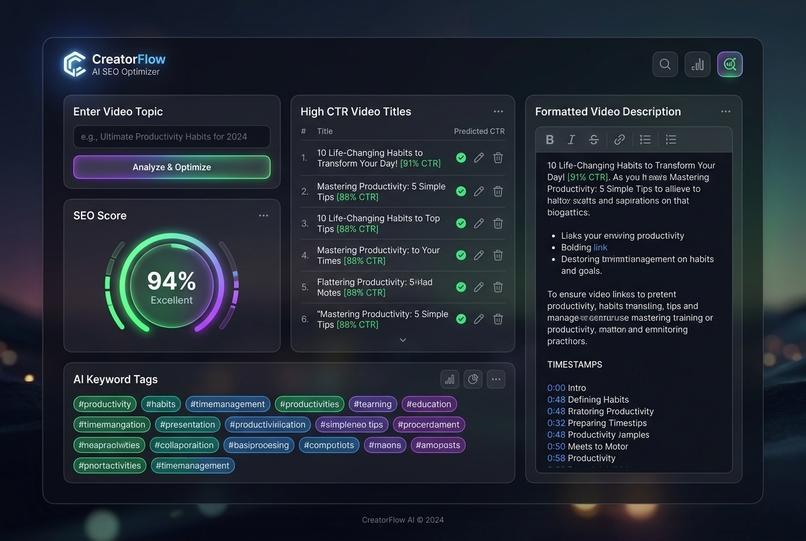
Task: Open the High CTR Video Titles options menu
Action: pos(498,112)
